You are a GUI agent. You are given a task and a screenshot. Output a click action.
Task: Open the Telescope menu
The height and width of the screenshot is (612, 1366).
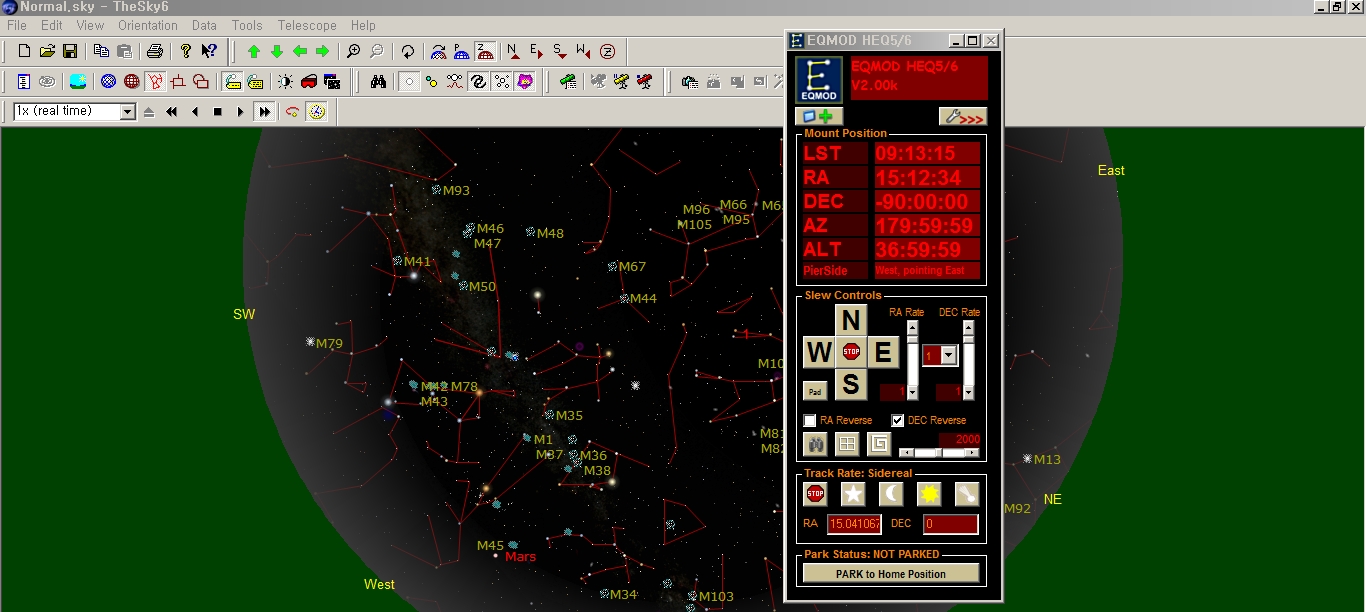click(x=306, y=25)
